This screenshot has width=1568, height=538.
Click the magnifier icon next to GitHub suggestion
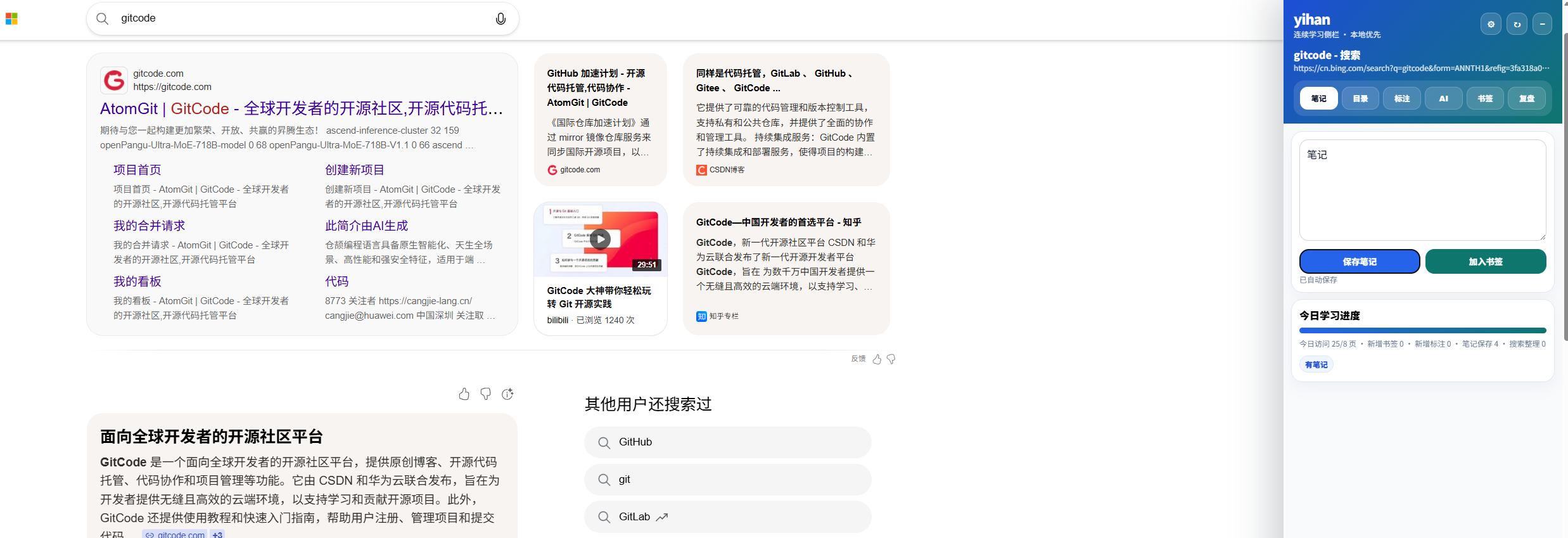(604, 442)
